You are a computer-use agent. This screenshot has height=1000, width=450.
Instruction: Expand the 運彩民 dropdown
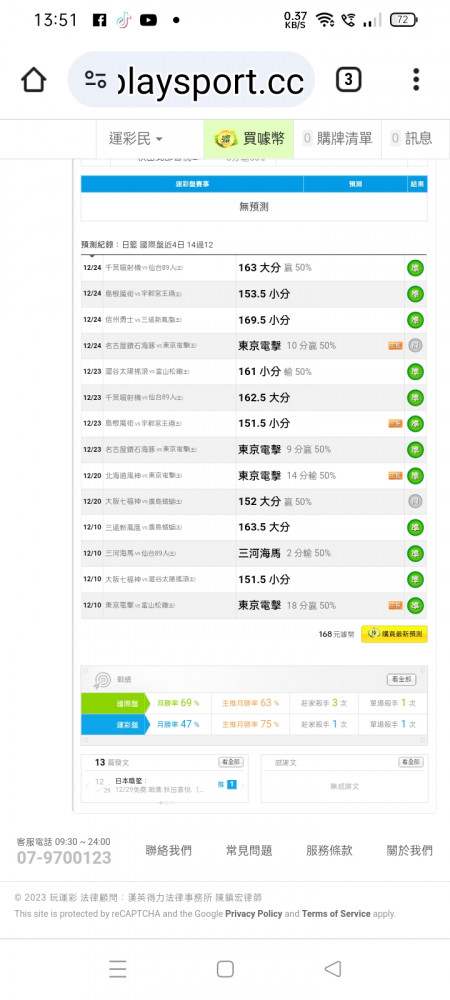click(135, 138)
